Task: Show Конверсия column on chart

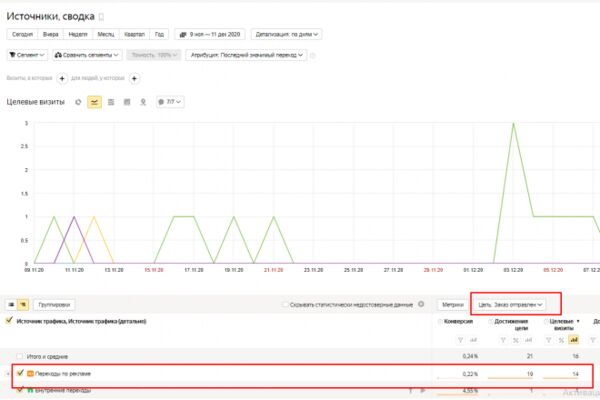Action: point(473,340)
